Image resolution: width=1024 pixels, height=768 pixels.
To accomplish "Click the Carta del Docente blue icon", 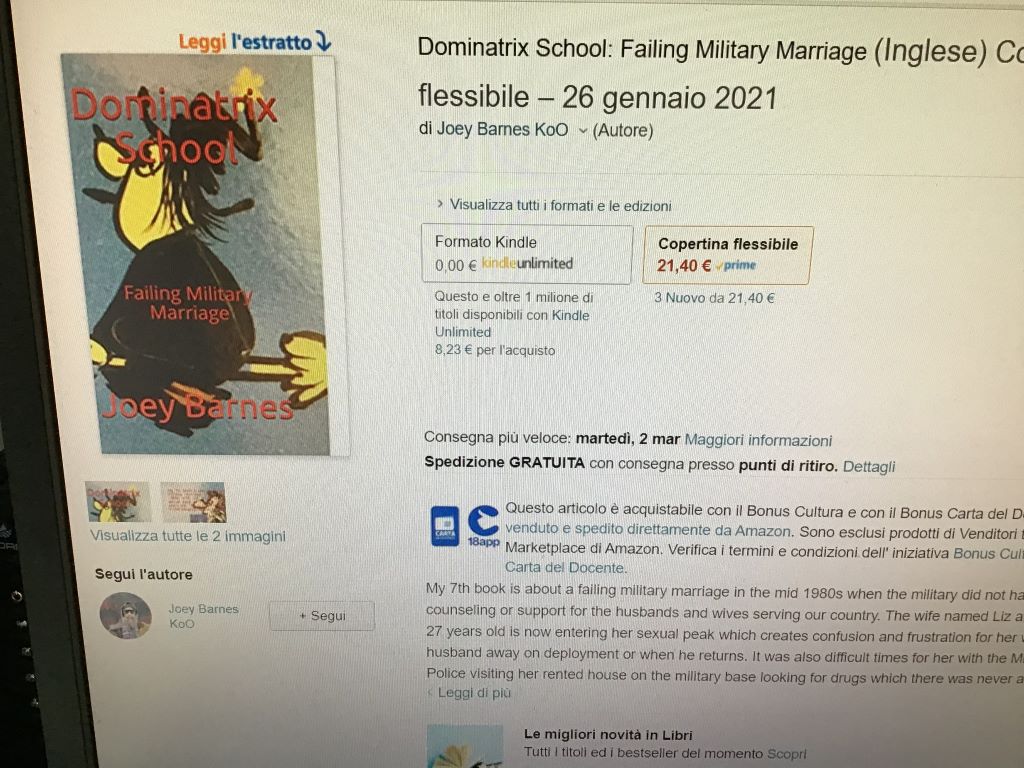I will coord(445,526).
